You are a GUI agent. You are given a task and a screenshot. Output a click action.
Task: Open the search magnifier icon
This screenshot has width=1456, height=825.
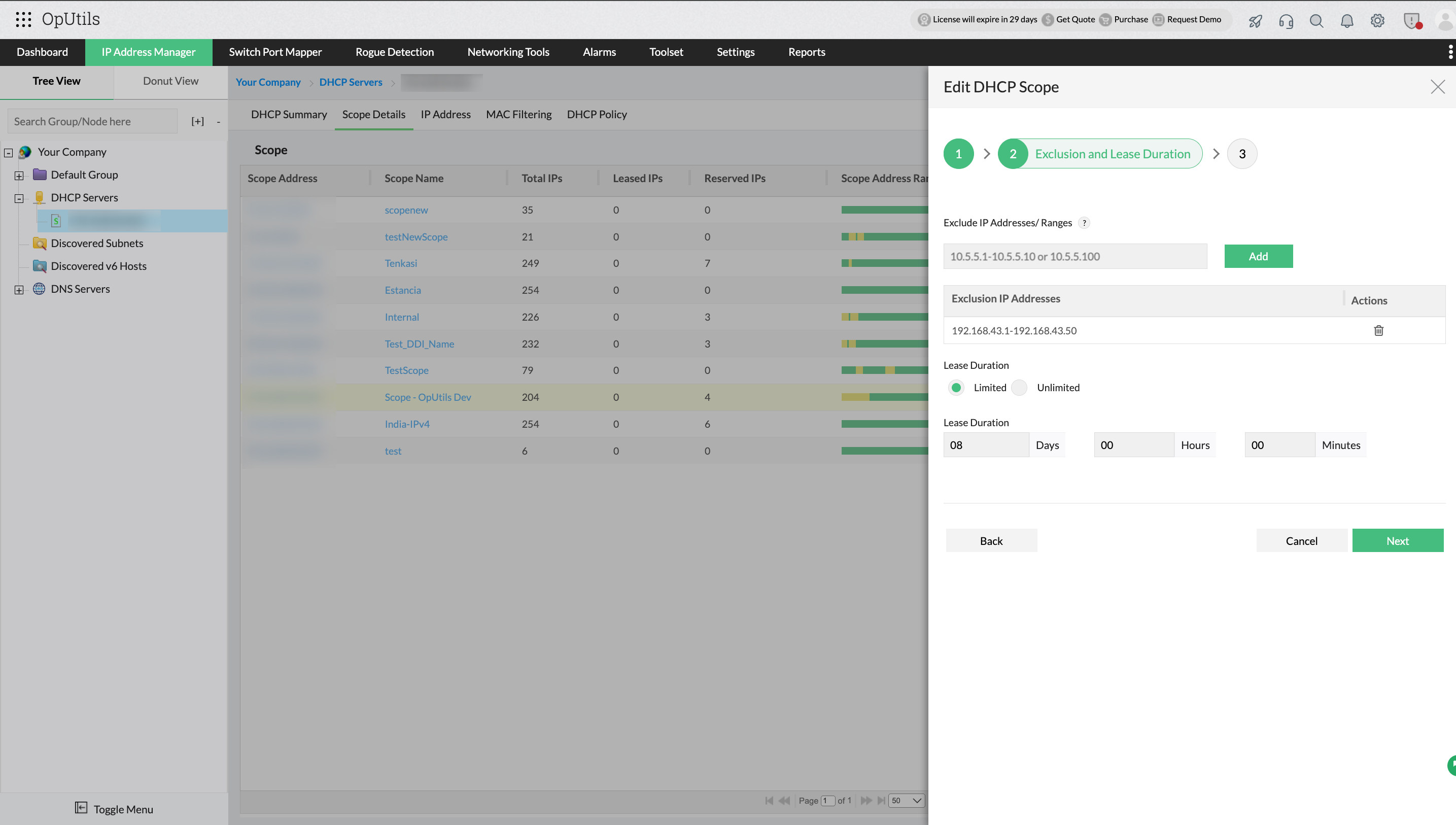[1316, 21]
